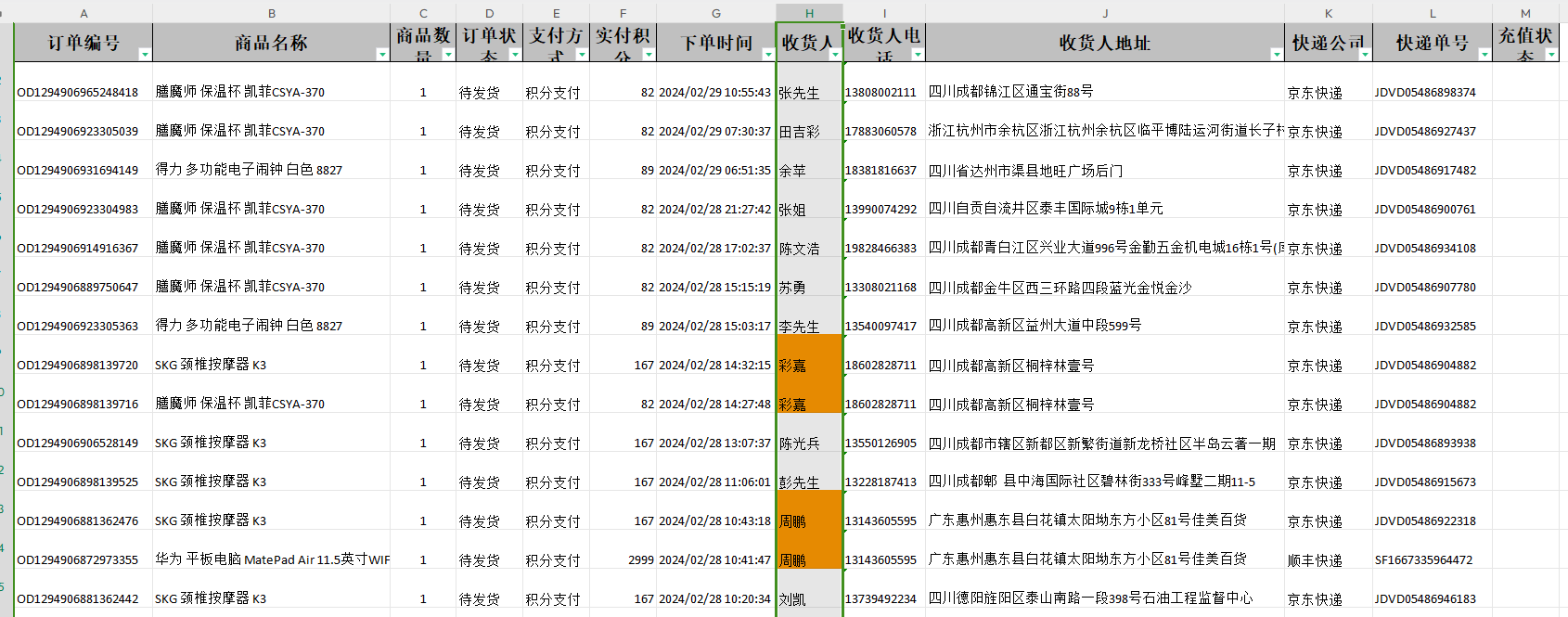Click tracking number JDVD05486898374
The height and width of the screenshot is (617, 1568).
click(x=1425, y=93)
